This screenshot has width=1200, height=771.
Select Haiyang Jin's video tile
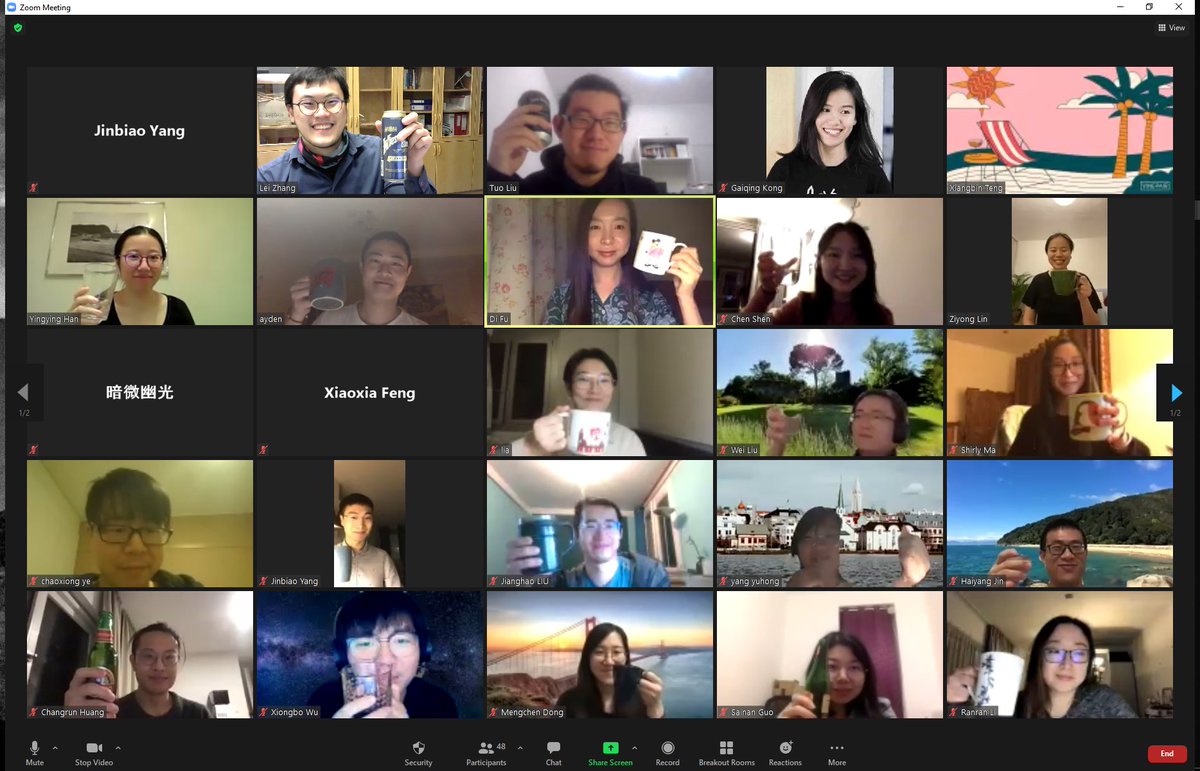coord(1060,523)
